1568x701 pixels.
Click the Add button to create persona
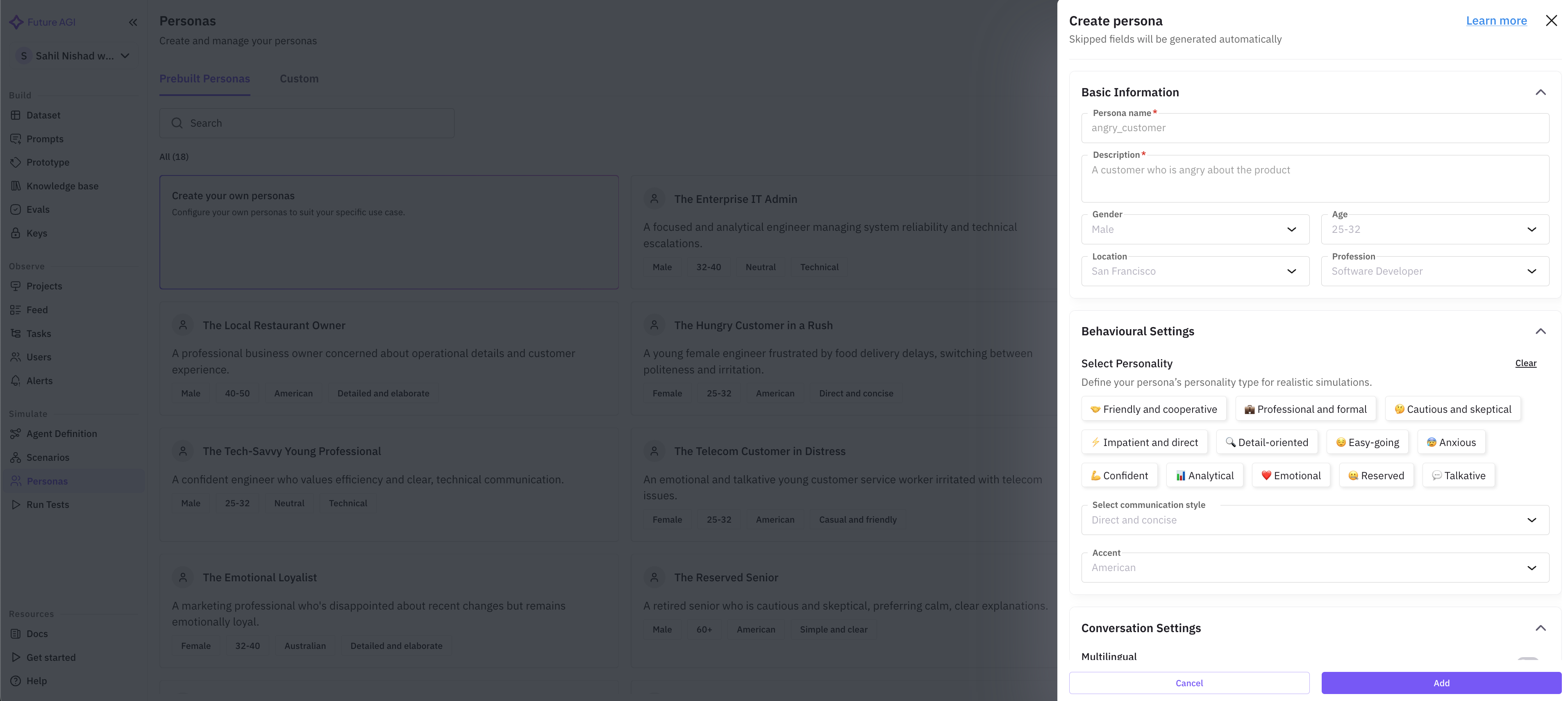click(x=1441, y=683)
